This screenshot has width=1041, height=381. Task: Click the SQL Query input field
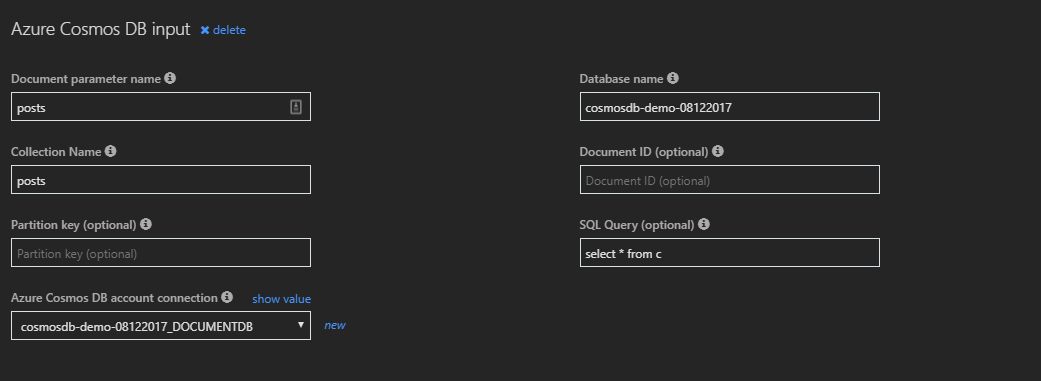click(x=730, y=253)
